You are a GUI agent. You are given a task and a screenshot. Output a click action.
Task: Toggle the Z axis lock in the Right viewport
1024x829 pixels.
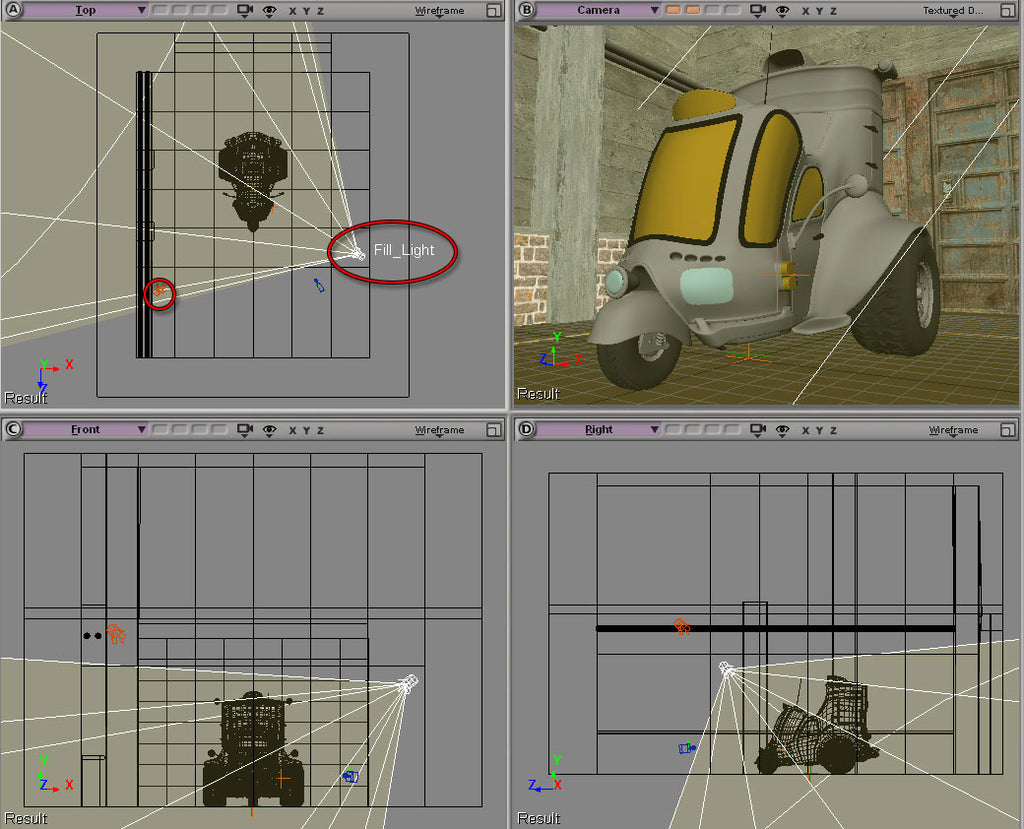[831, 430]
